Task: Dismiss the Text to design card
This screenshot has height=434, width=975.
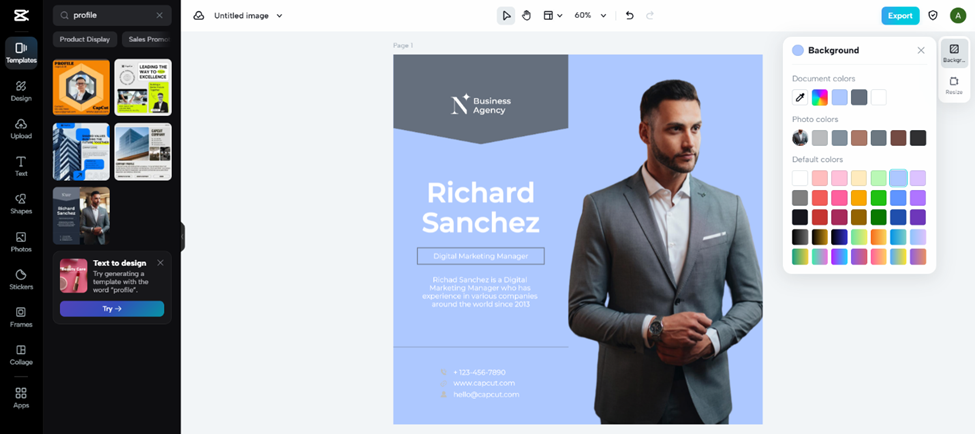Action: (160, 262)
